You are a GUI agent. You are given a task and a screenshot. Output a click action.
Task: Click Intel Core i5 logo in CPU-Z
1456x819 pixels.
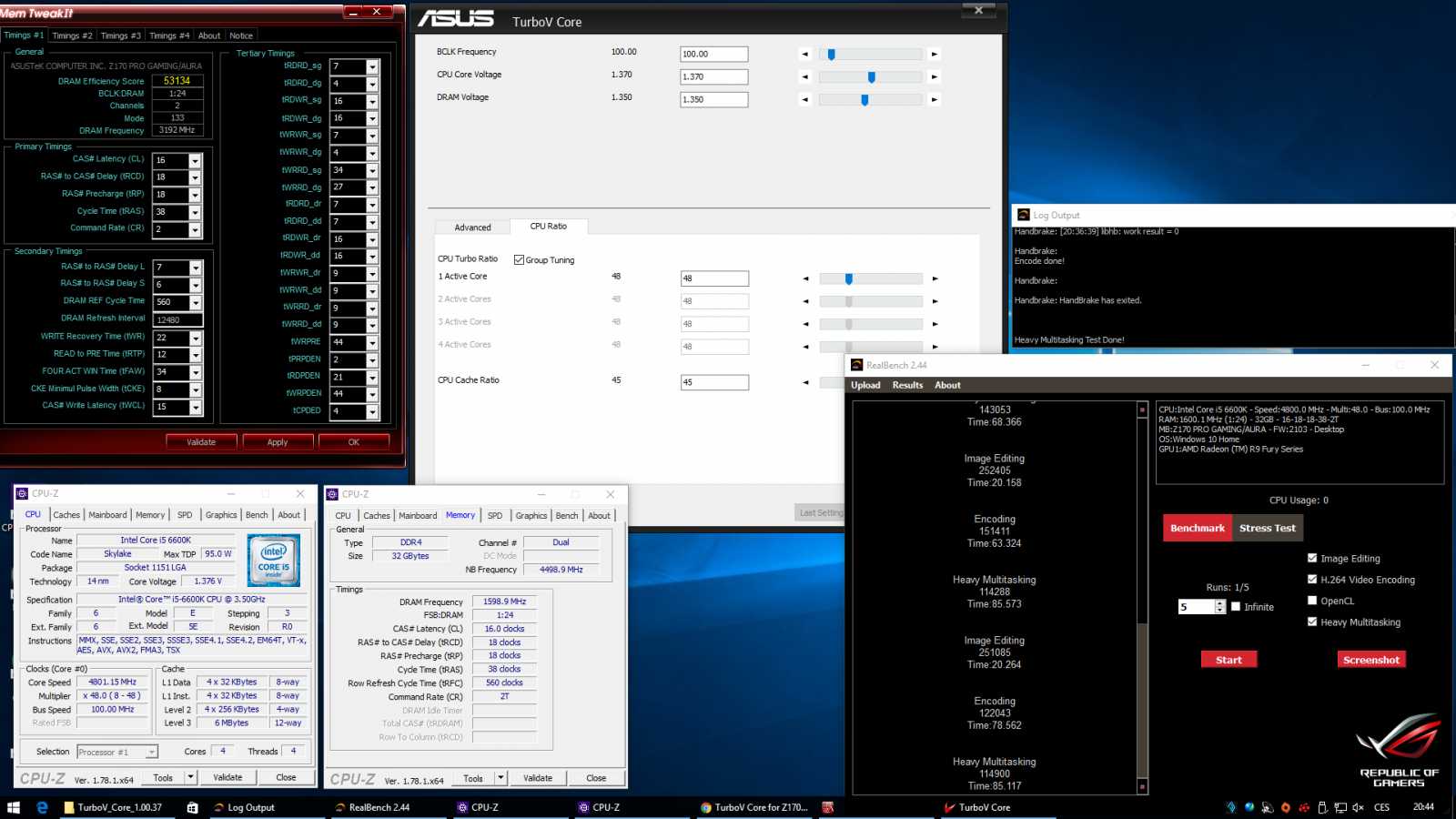274,561
